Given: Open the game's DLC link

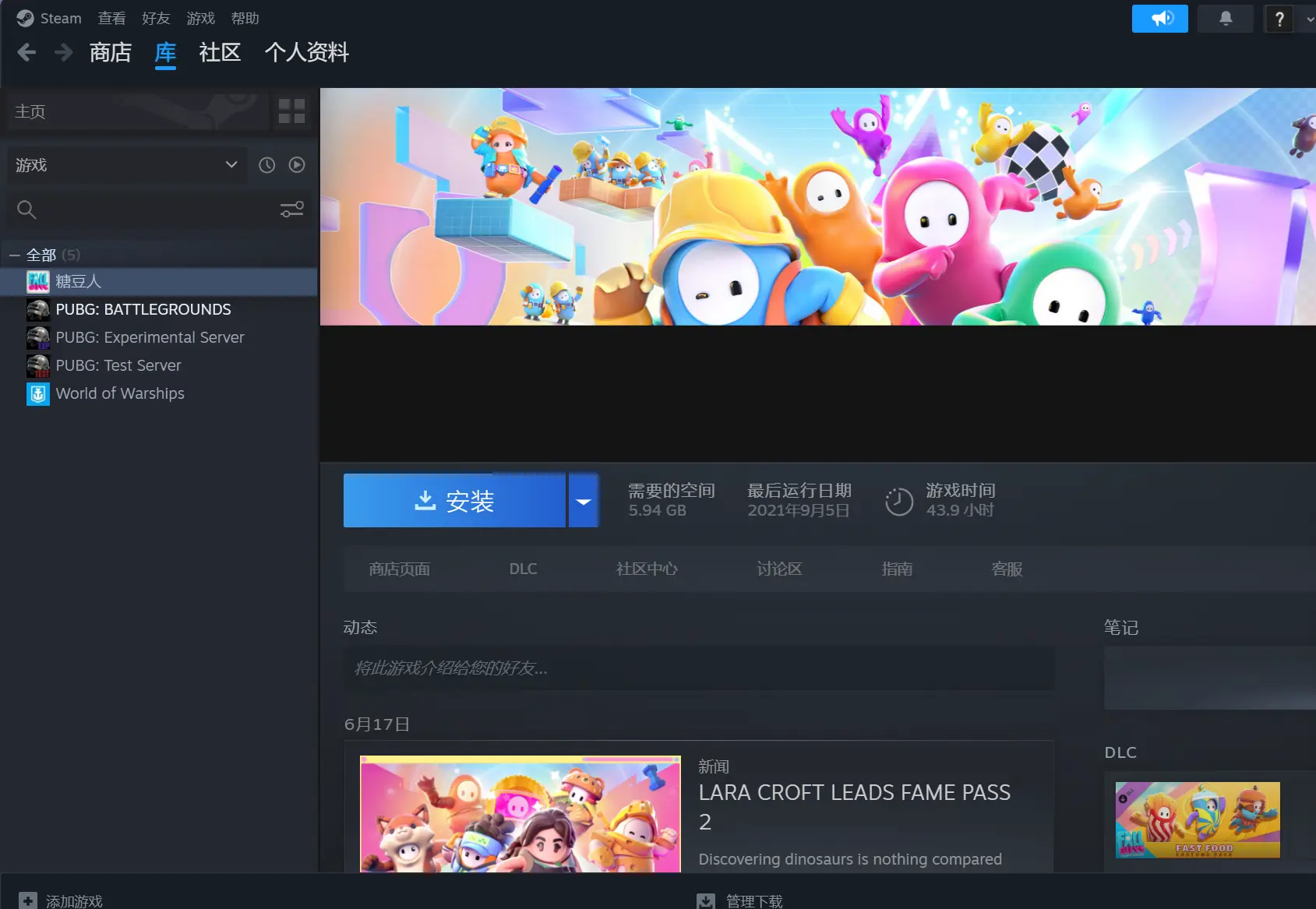Looking at the screenshot, I should 523,569.
